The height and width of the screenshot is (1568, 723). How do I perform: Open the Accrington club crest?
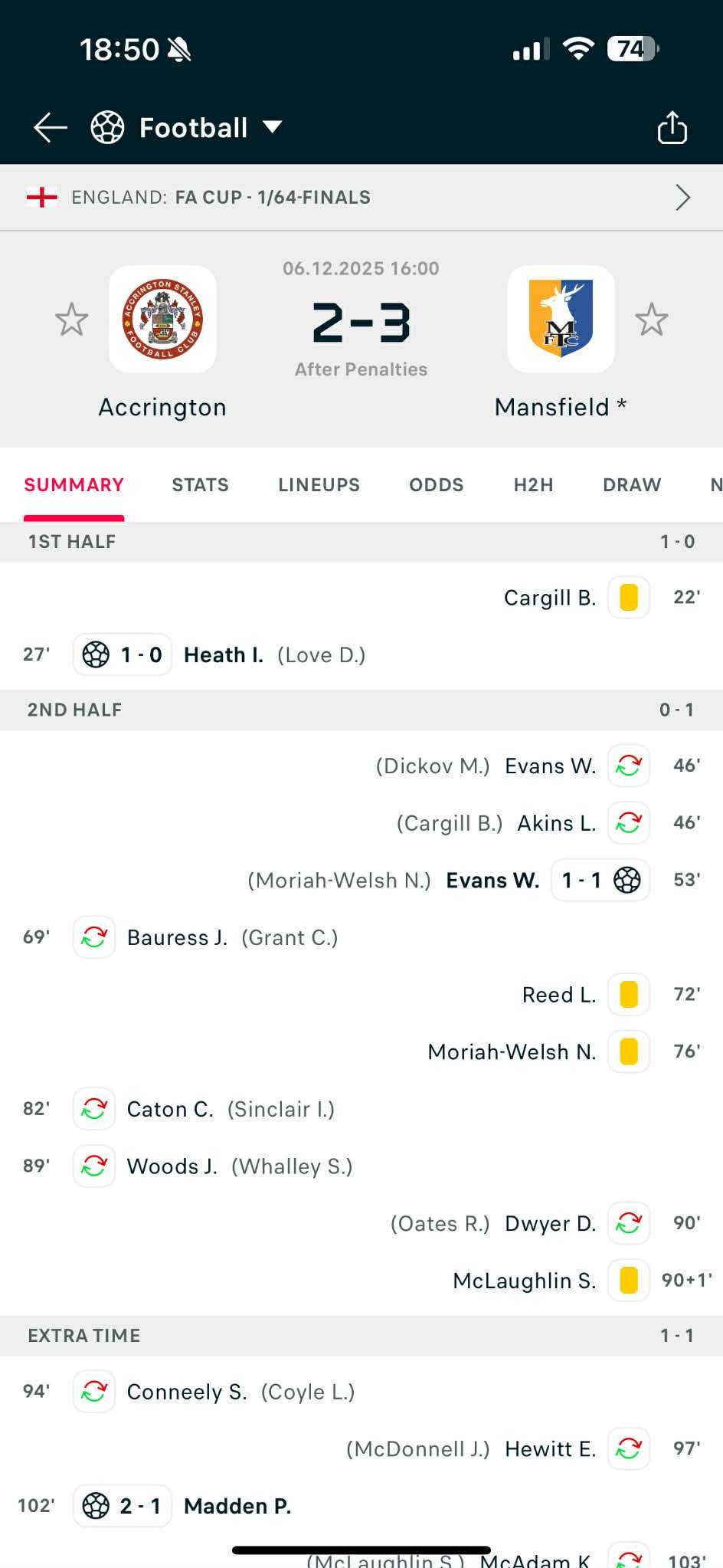coord(162,320)
